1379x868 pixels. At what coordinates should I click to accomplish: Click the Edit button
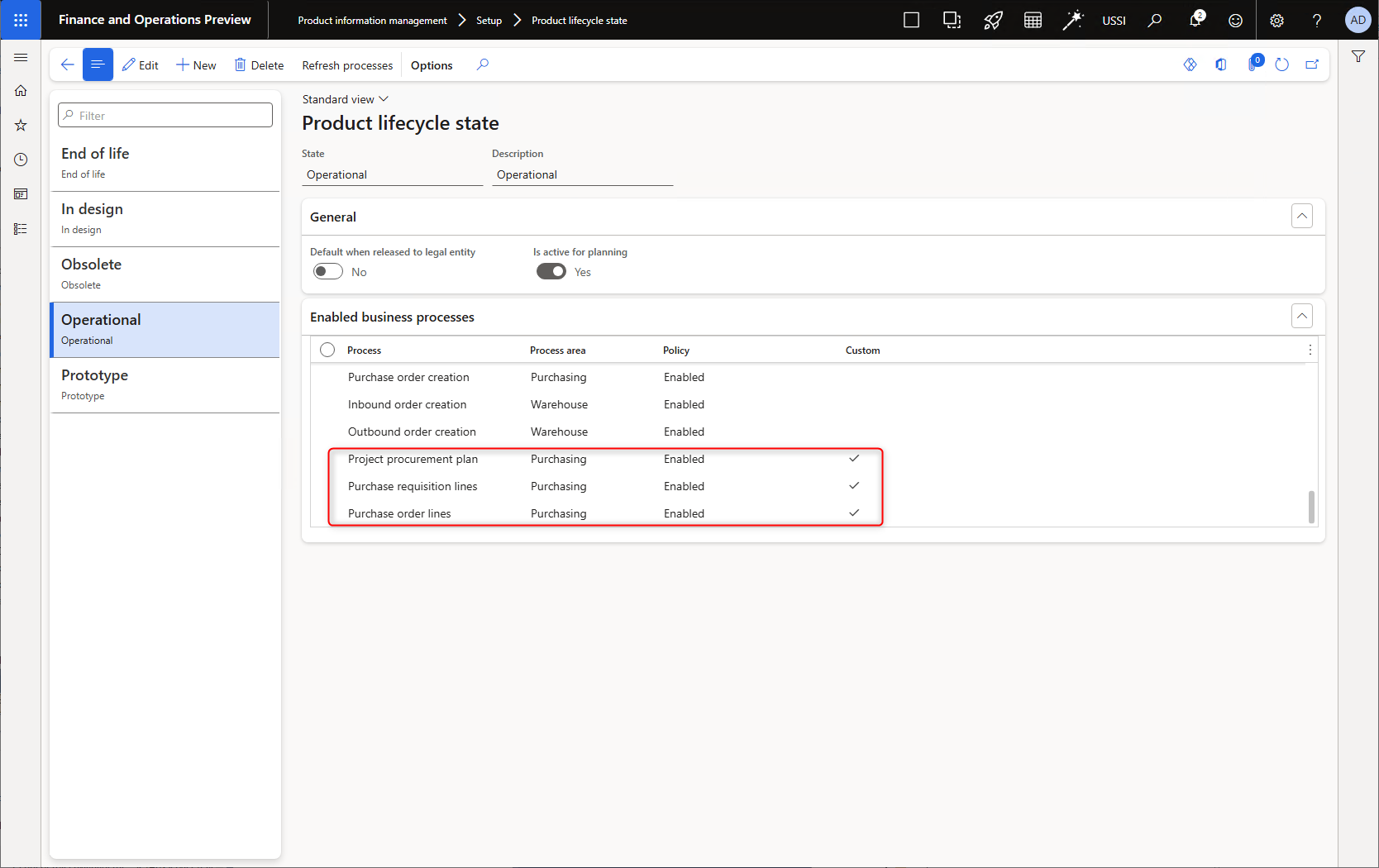point(141,65)
